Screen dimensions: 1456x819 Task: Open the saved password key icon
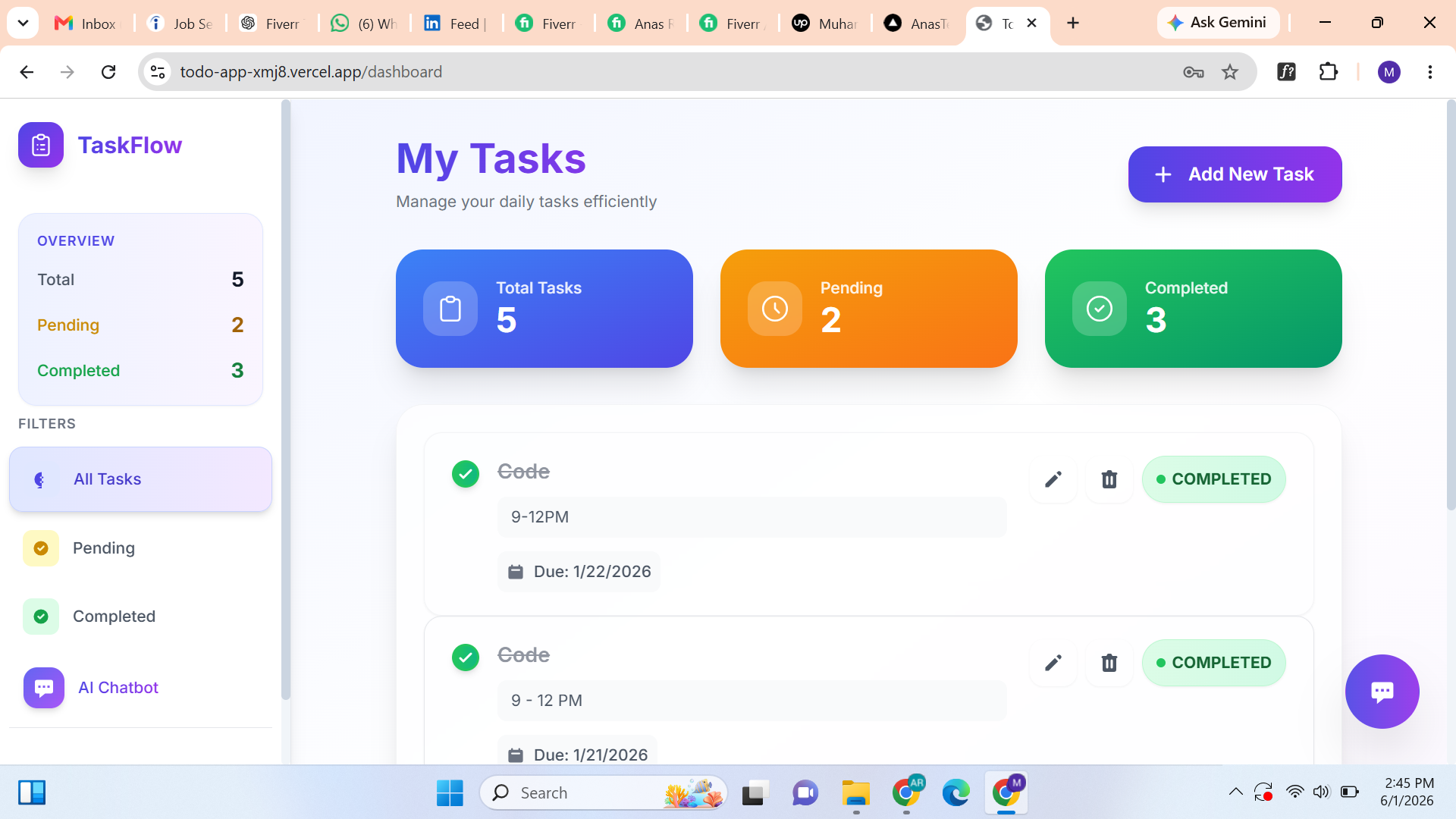point(1194,72)
